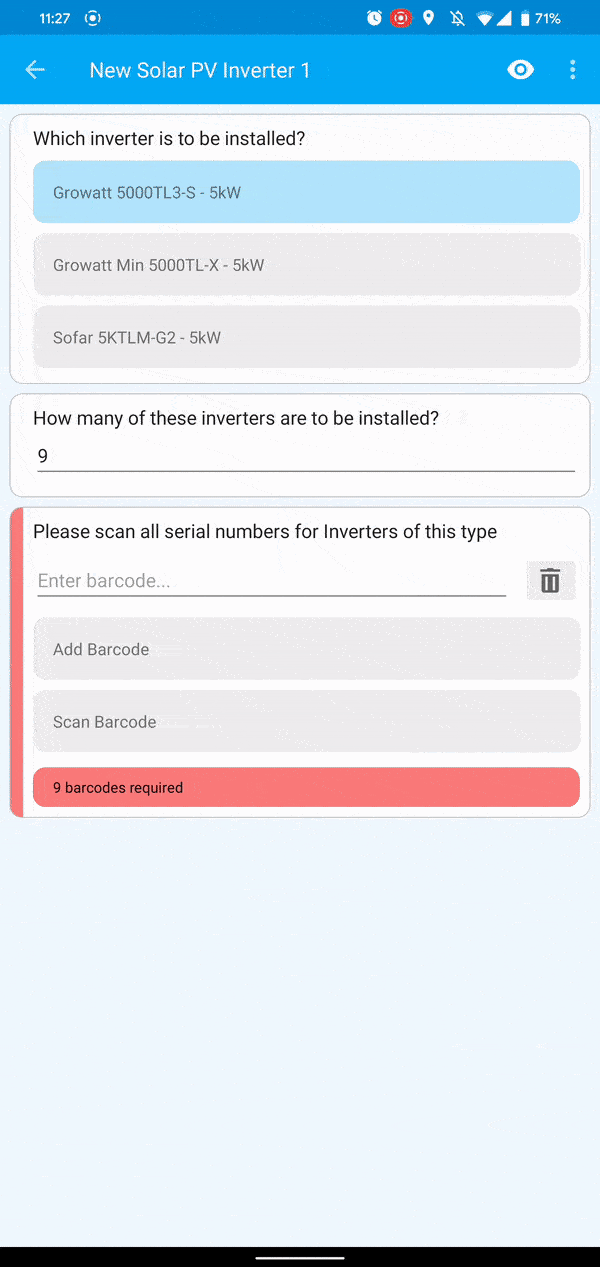Tap the location pin status icon
The height and width of the screenshot is (1267, 600).
point(429,18)
